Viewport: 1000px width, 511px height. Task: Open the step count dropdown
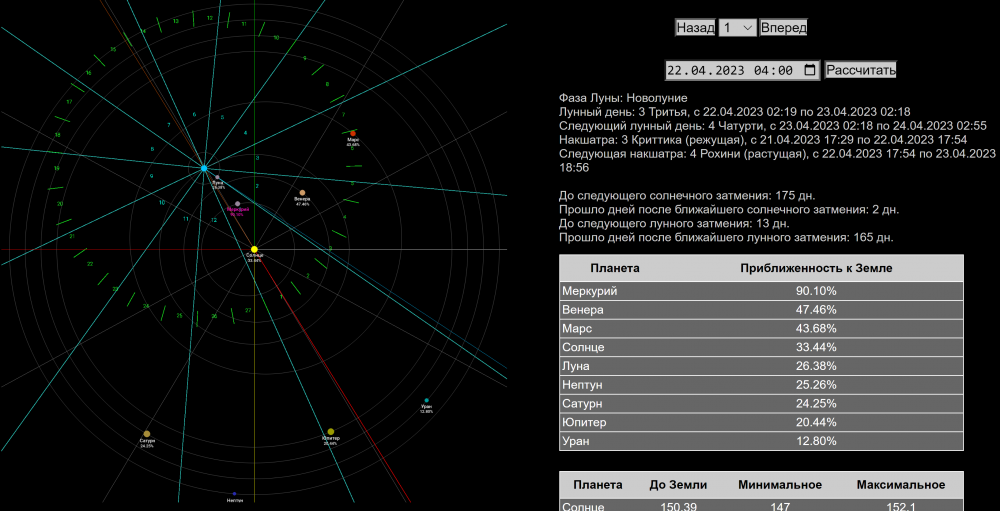pos(737,28)
